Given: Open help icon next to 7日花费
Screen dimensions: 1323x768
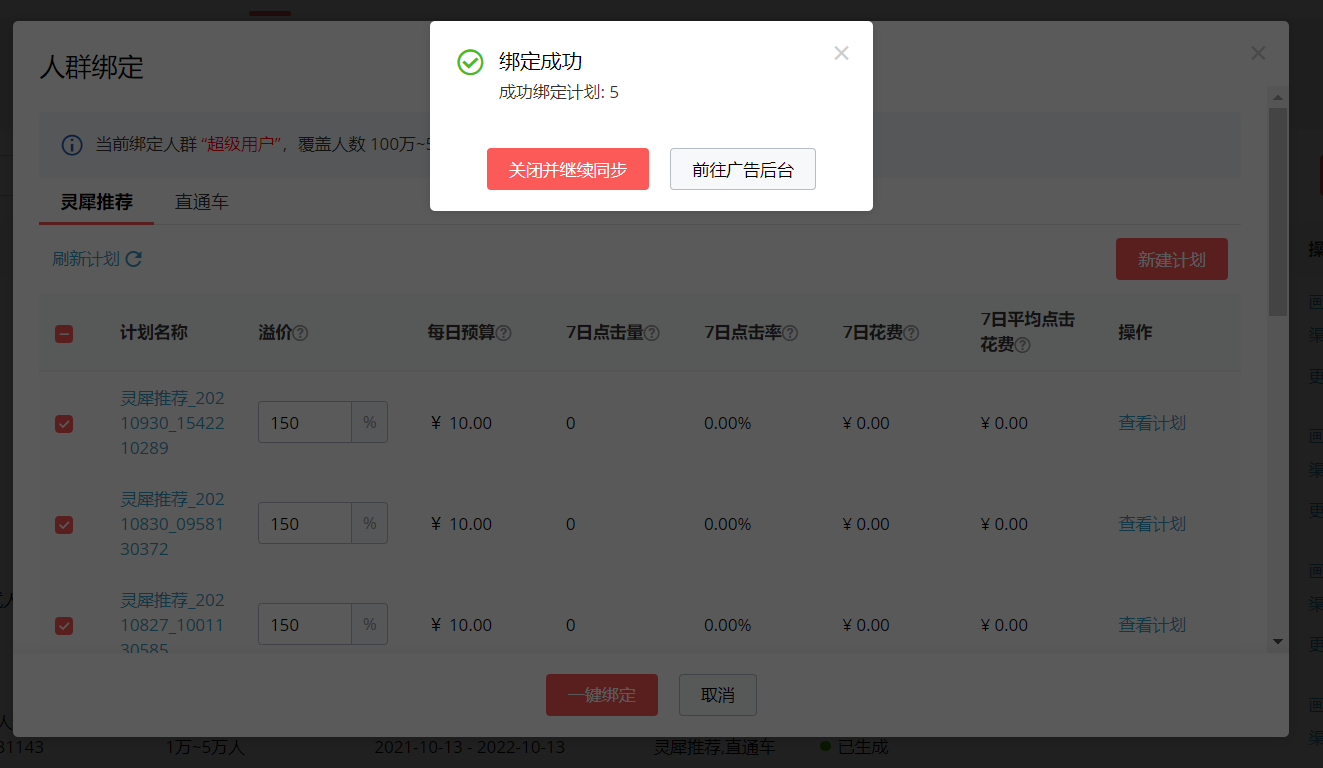Looking at the screenshot, I should point(911,333).
